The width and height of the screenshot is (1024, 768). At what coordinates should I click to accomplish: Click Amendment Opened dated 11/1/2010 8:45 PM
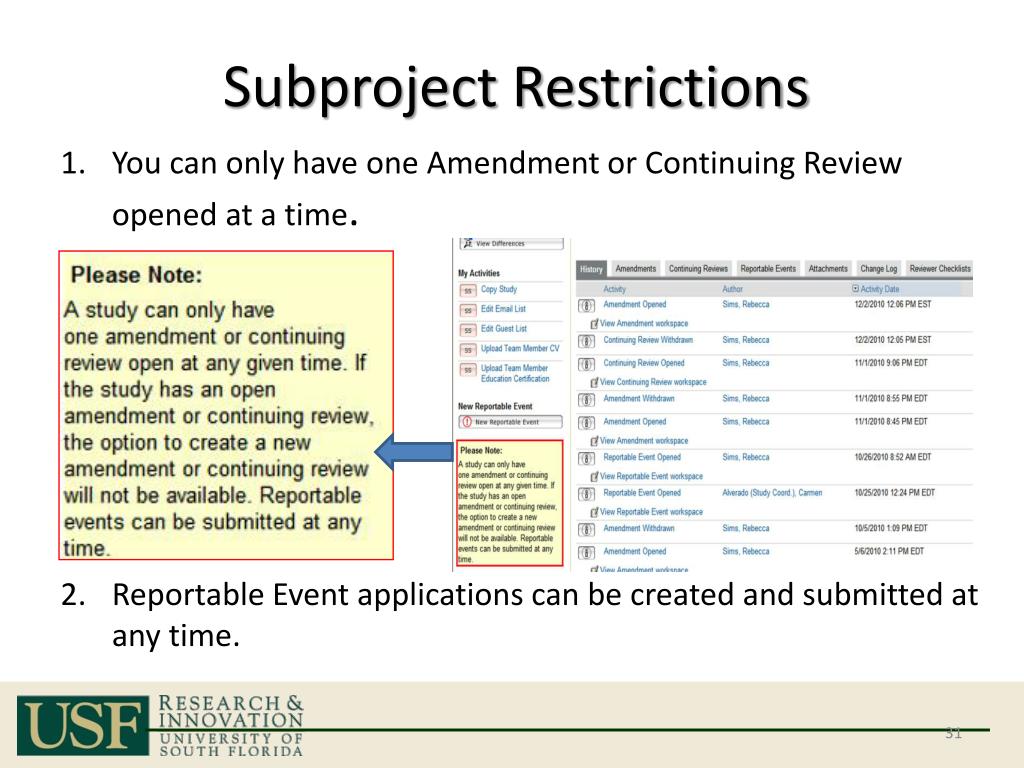click(635, 422)
